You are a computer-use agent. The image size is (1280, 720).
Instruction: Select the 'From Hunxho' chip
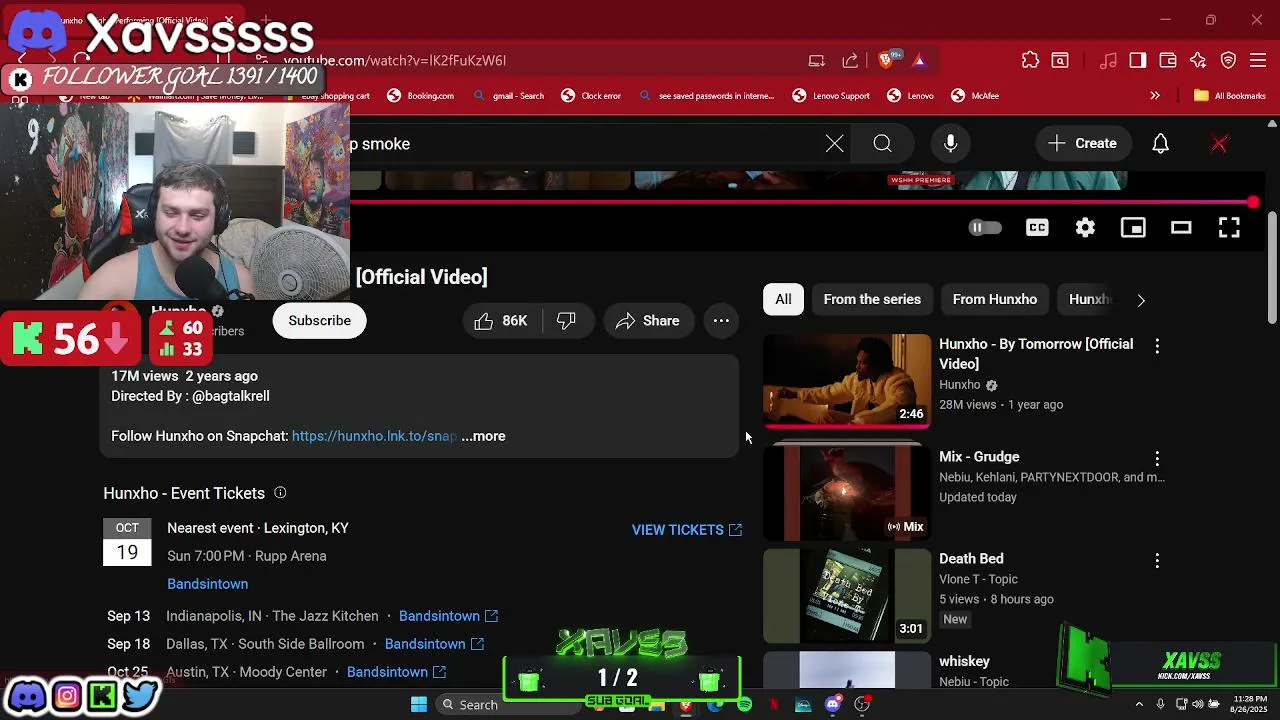[x=995, y=299]
